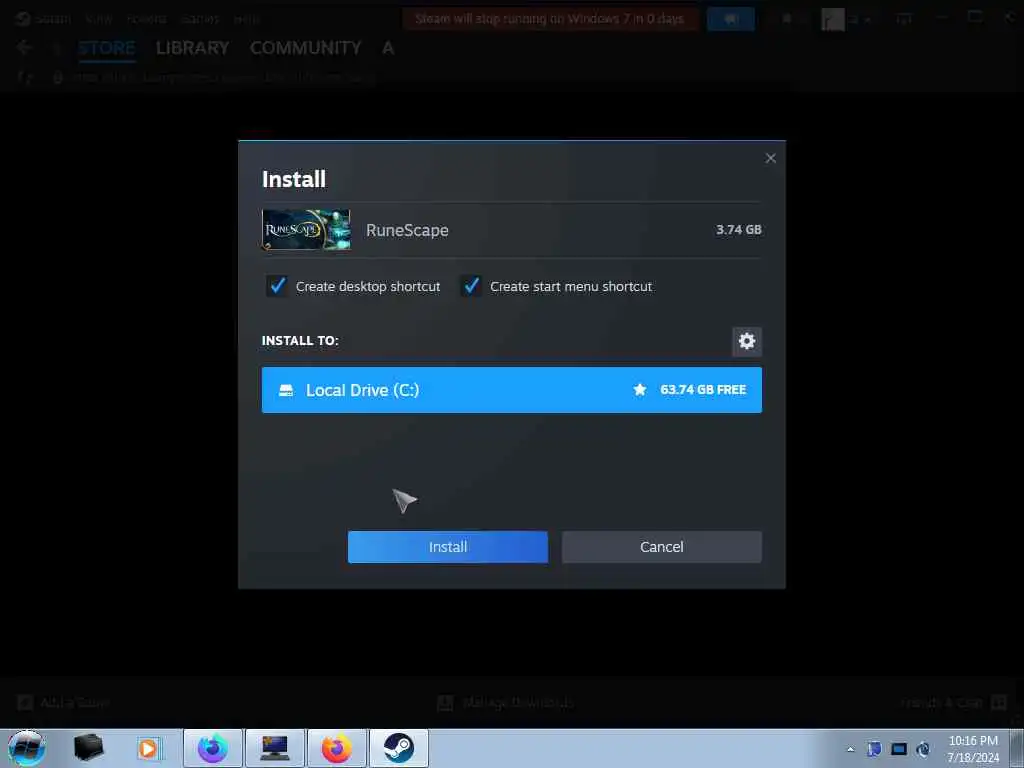Click the taskbar clock showing 10:16 PM
Viewport: 1024px width, 768px height.
pyautogui.click(x=973, y=748)
